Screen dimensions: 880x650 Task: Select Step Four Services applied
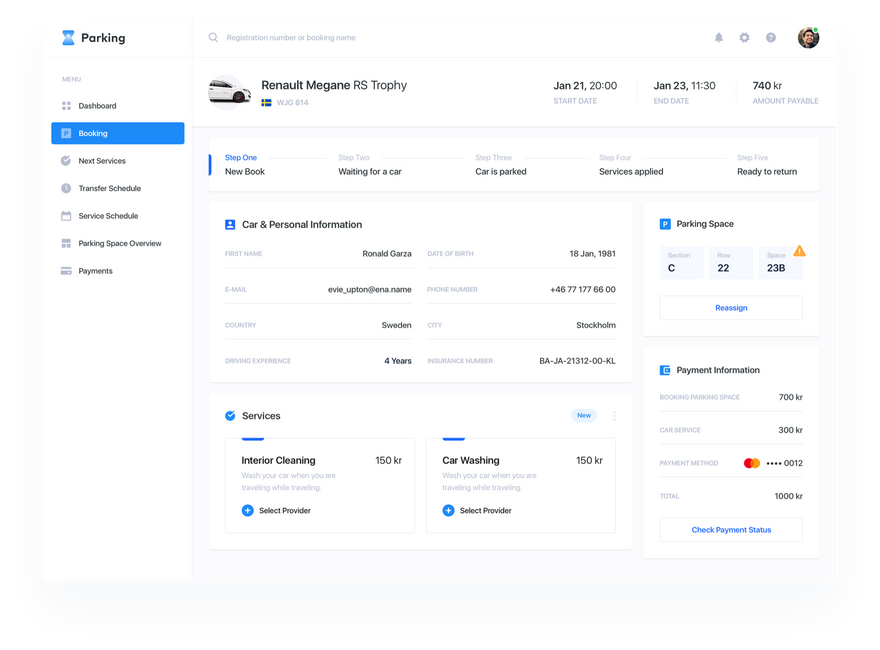pos(631,165)
